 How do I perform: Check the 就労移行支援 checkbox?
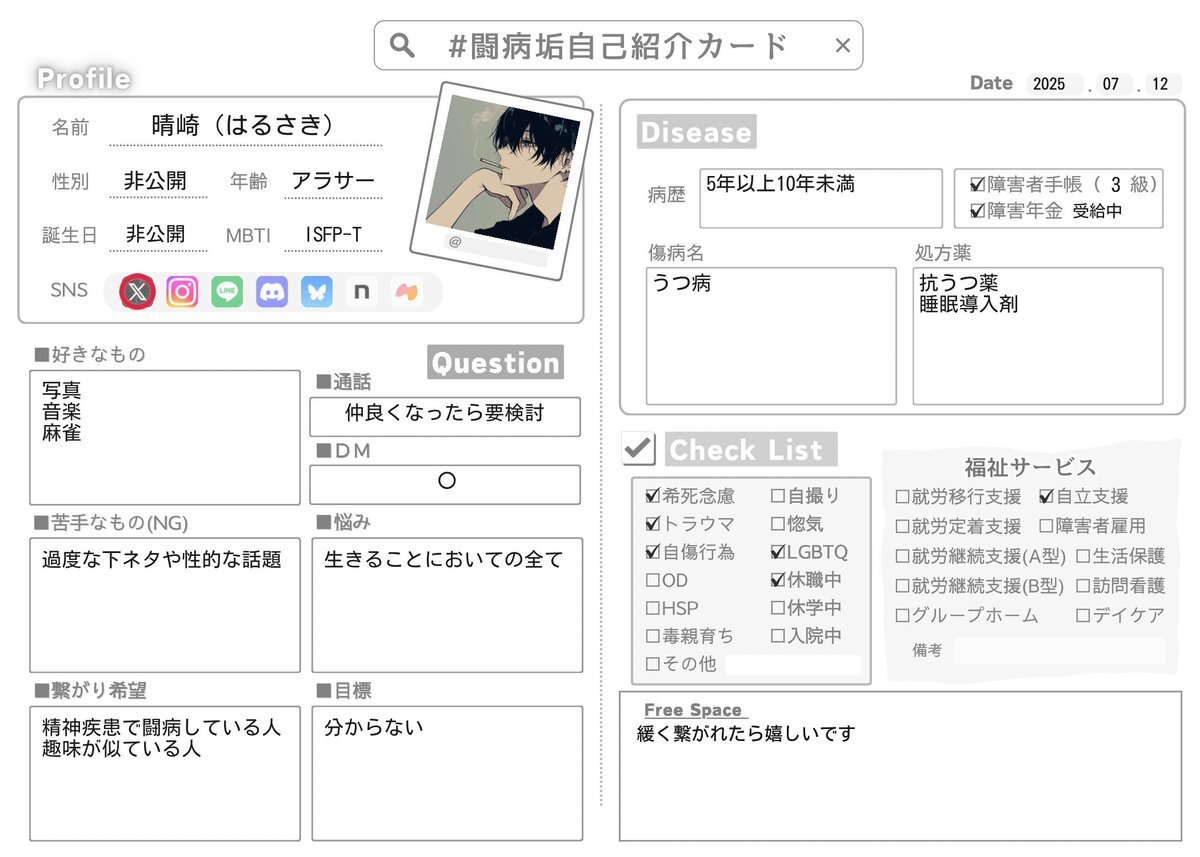[903, 497]
